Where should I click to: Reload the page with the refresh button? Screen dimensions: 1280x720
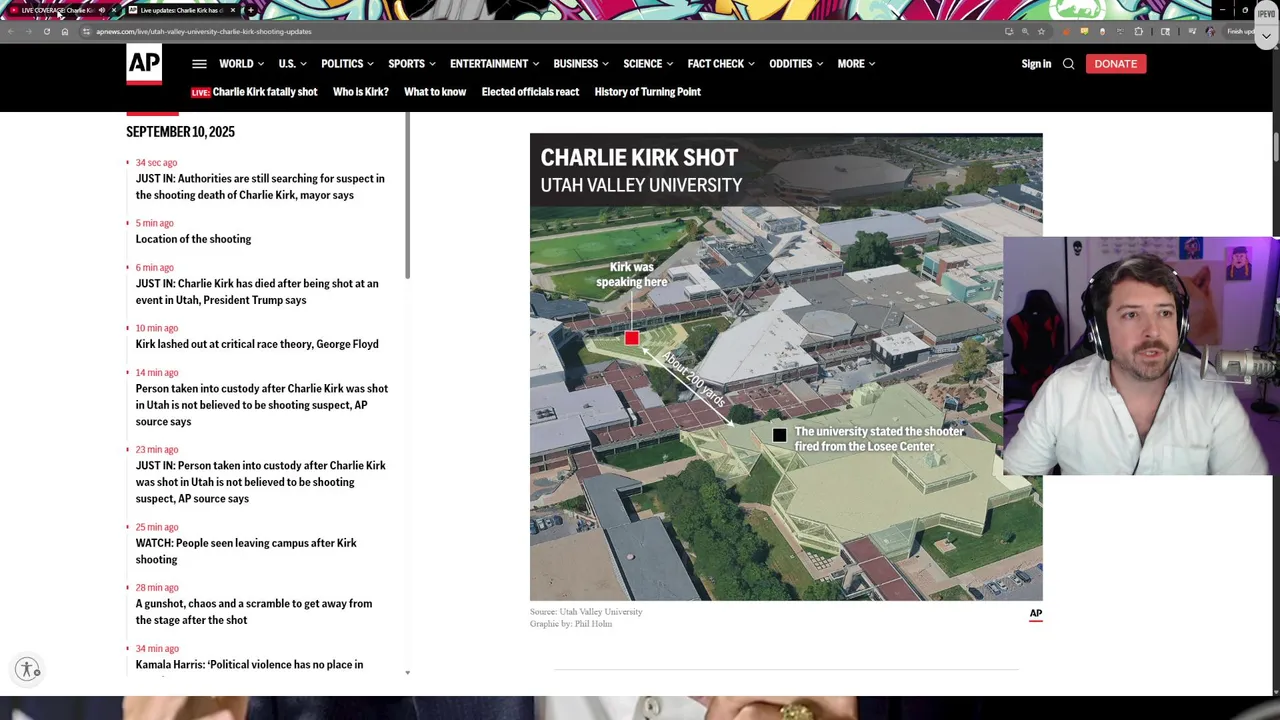pyautogui.click(x=46, y=31)
